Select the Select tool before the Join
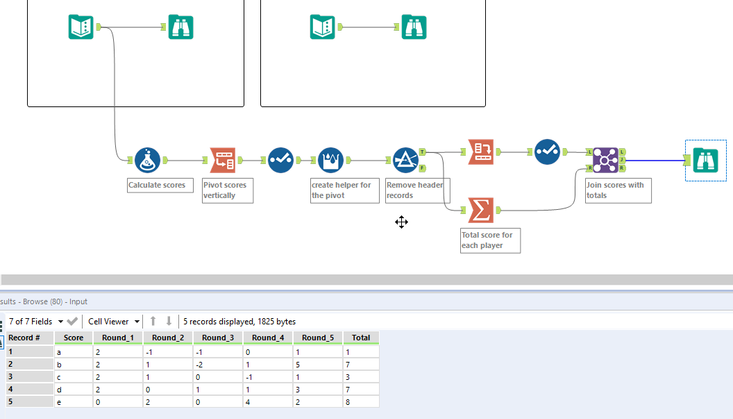 [x=547, y=152]
